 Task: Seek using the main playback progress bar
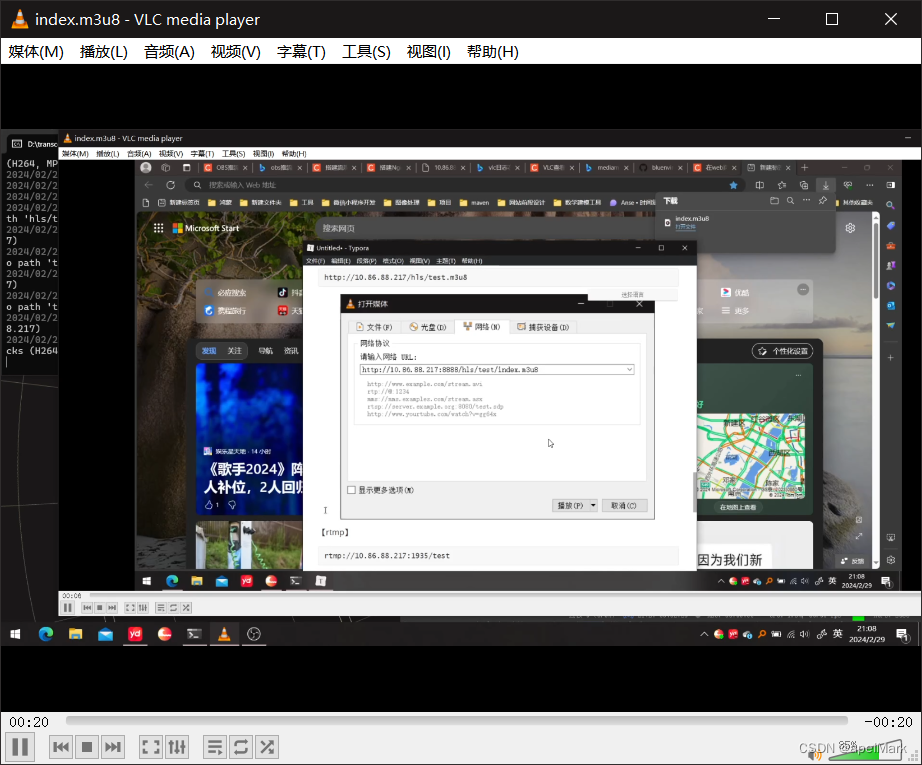(x=456, y=720)
